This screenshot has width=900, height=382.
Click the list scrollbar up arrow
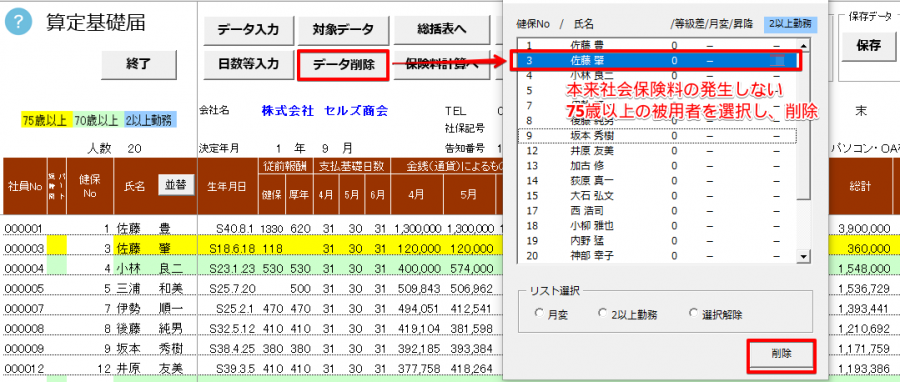coord(804,45)
